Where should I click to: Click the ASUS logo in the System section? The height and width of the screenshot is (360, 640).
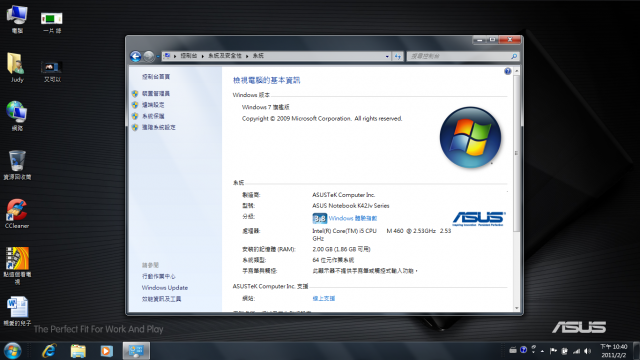tap(479, 219)
